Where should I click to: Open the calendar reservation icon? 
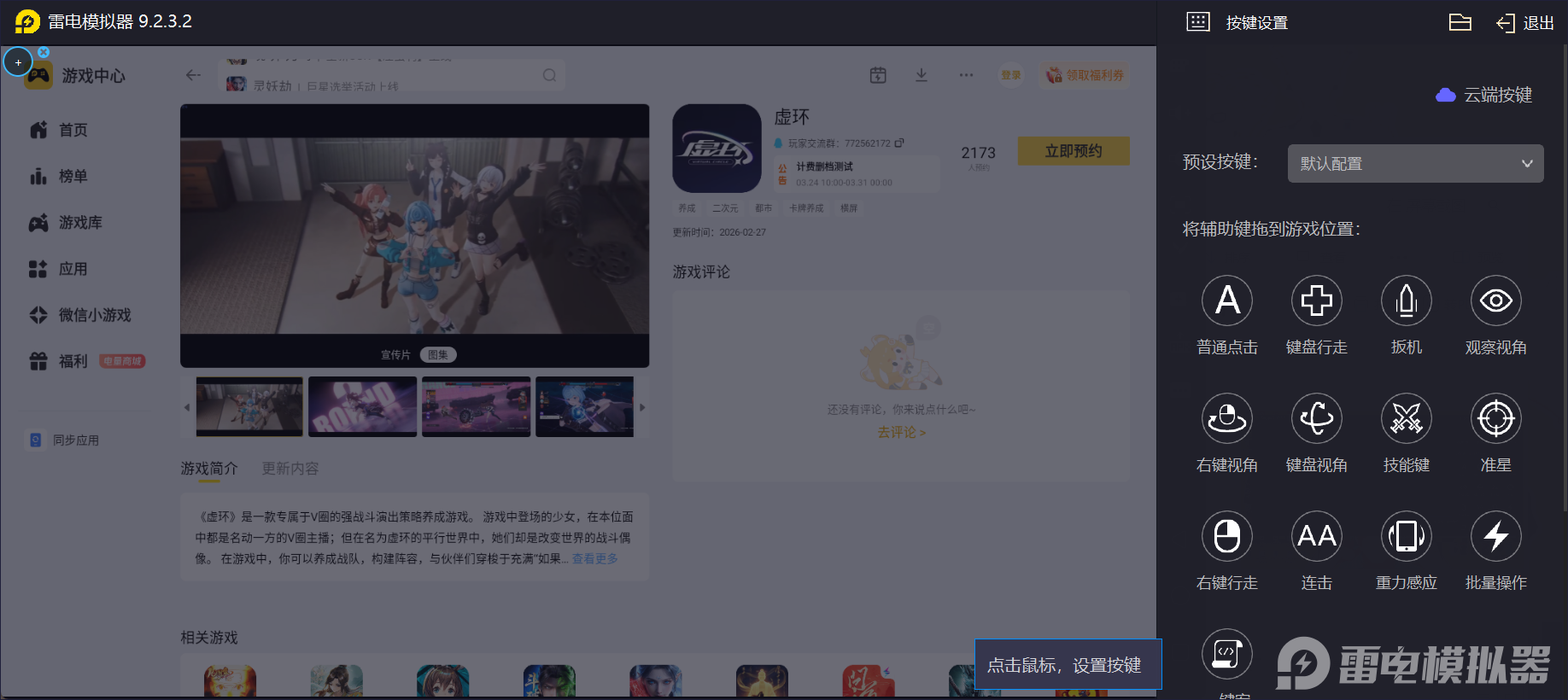[x=878, y=75]
